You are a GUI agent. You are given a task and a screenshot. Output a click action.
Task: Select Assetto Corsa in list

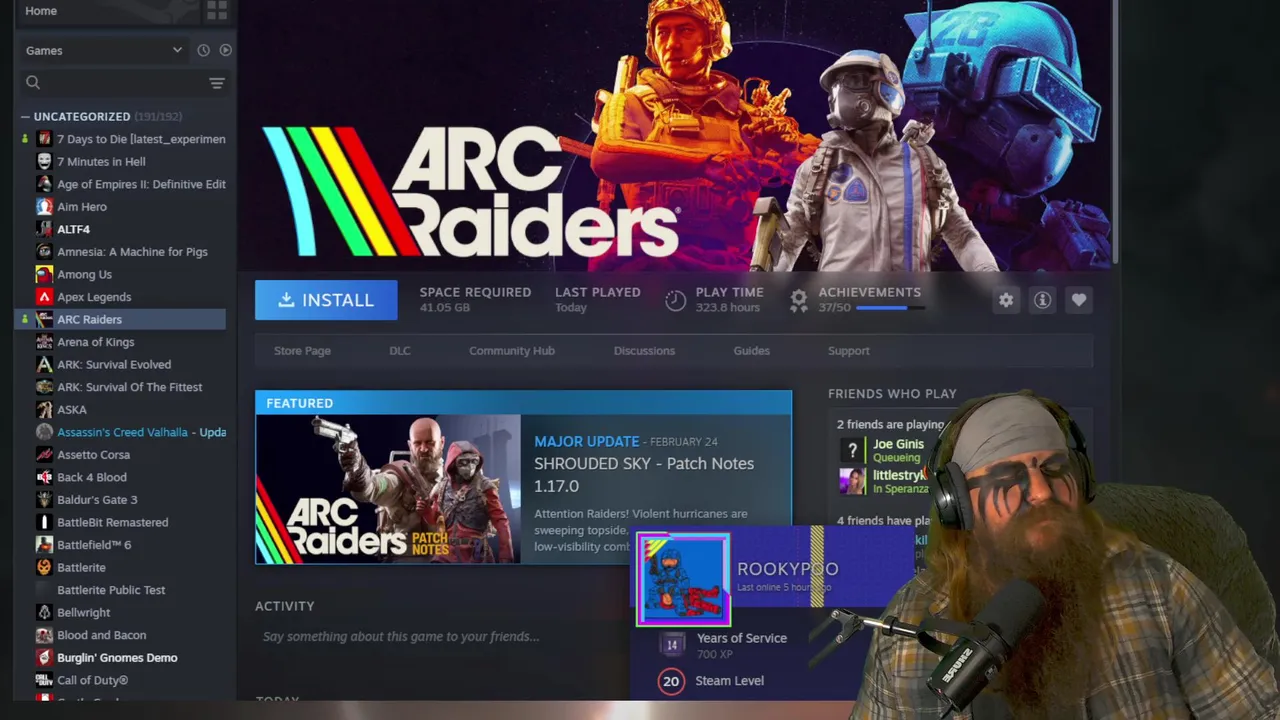click(93, 454)
